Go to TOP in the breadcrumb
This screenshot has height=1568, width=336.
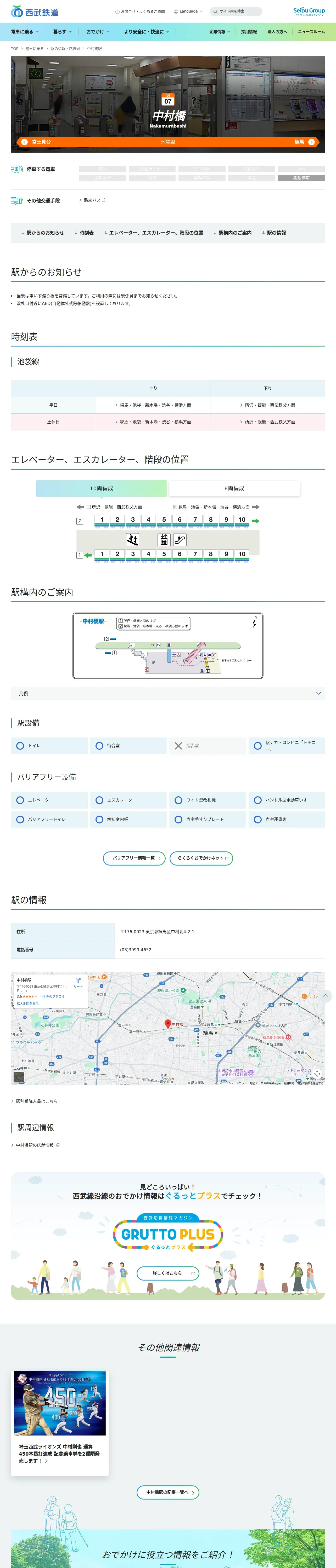15,49
